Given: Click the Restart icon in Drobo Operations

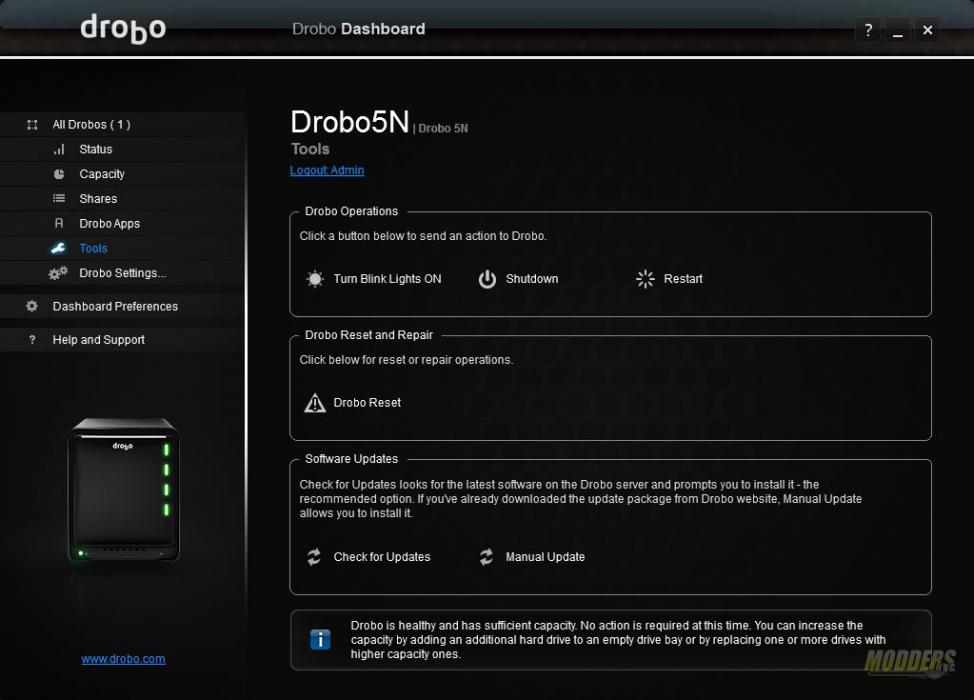Looking at the screenshot, I should click(x=645, y=279).
